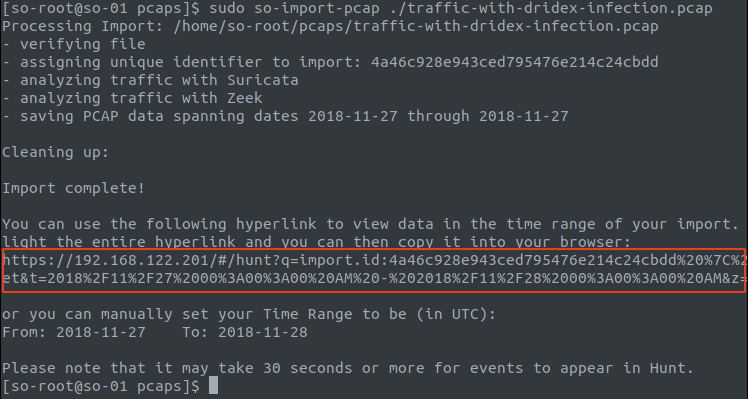Screen dimensions: 748x399
Task: Click the "saving PCAP data spanning dates" line
Action: pyautogui.click(x=285, y=116)
